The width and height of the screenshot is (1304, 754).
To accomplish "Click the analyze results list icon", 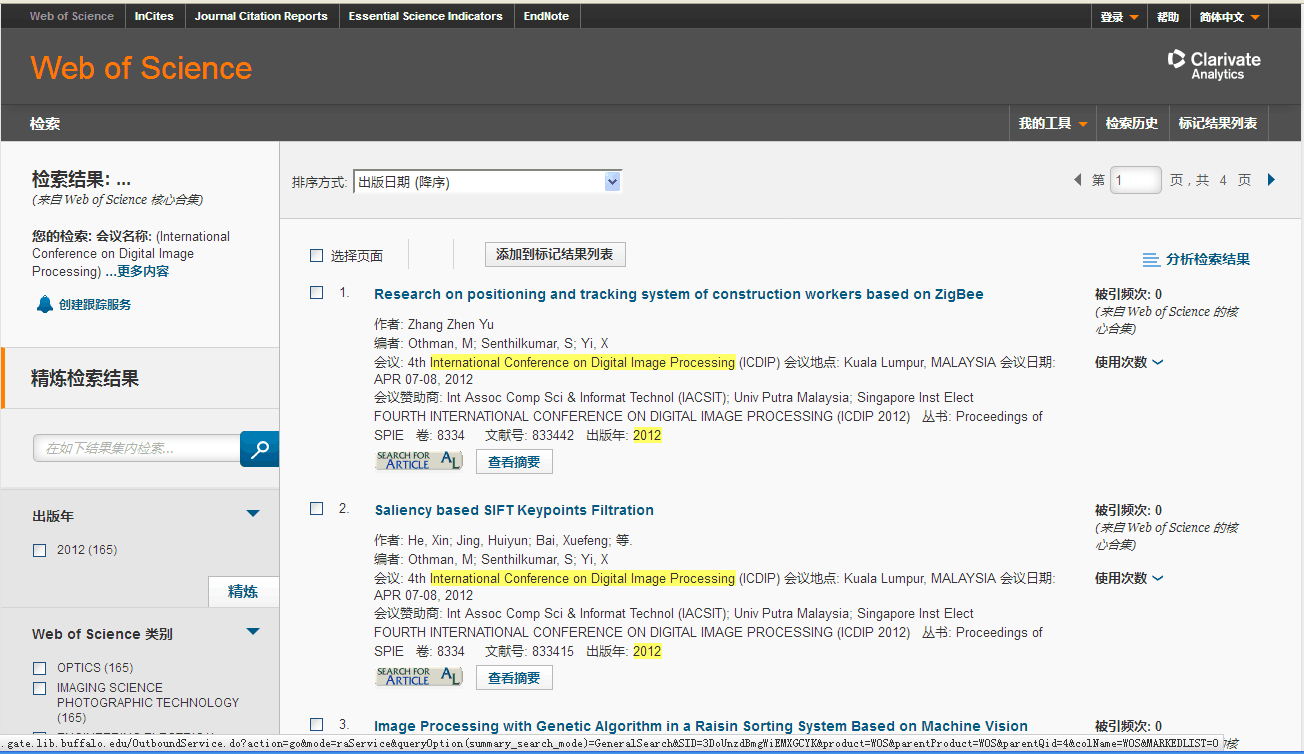I will point(1151,260).
